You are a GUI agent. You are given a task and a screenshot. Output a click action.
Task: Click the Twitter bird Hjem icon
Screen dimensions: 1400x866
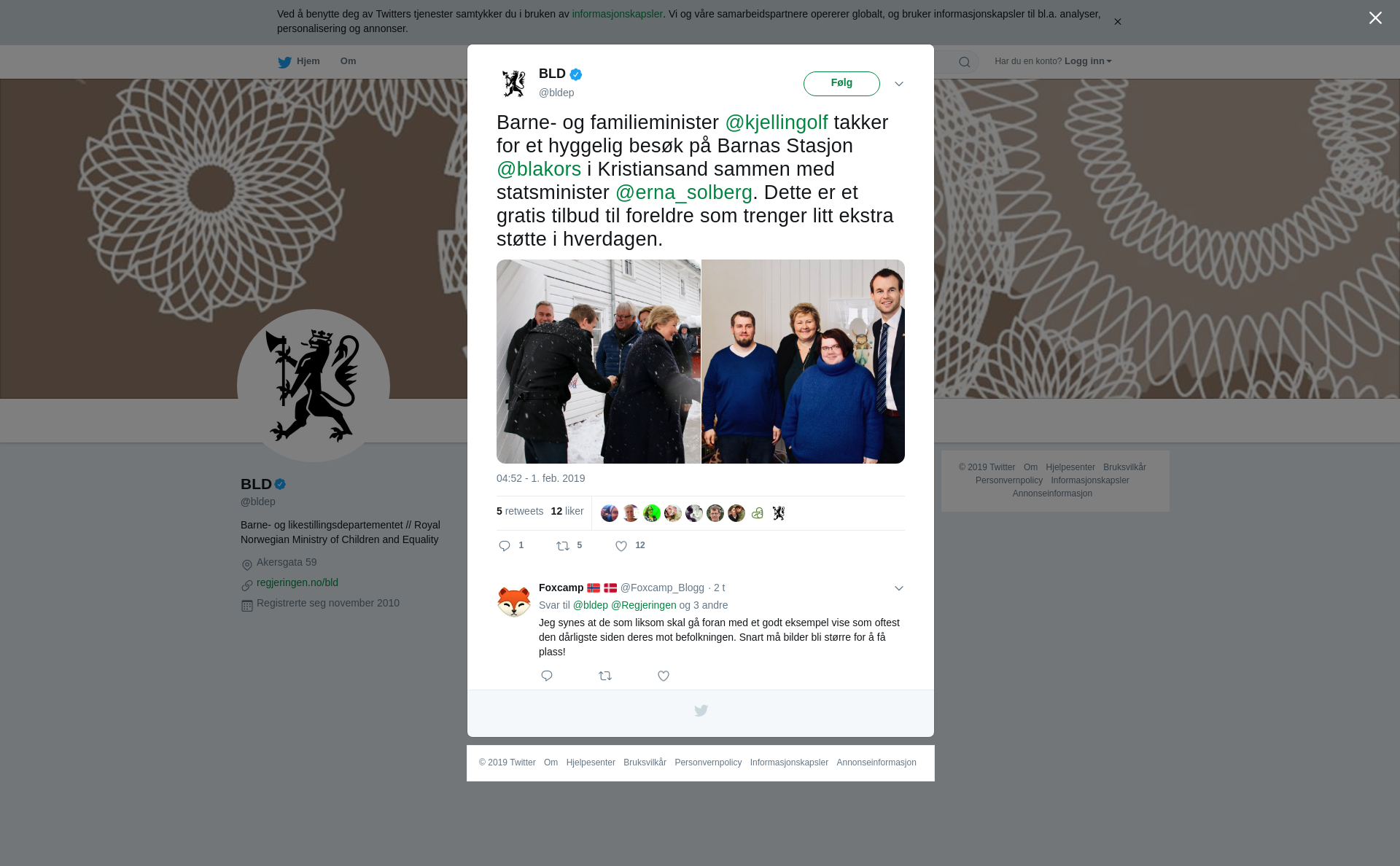point(285,62)
